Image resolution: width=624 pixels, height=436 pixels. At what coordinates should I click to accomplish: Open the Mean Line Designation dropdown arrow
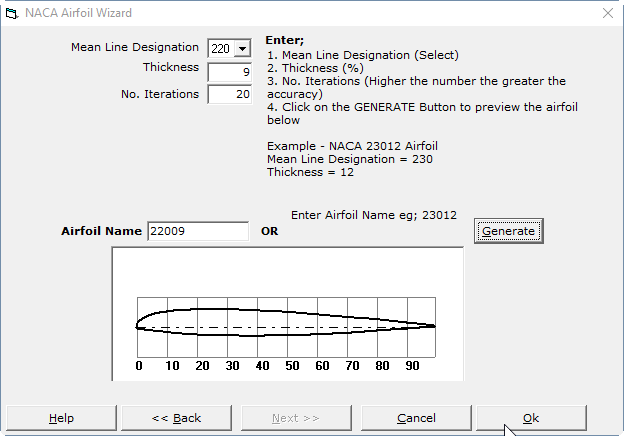pos(242,49)
